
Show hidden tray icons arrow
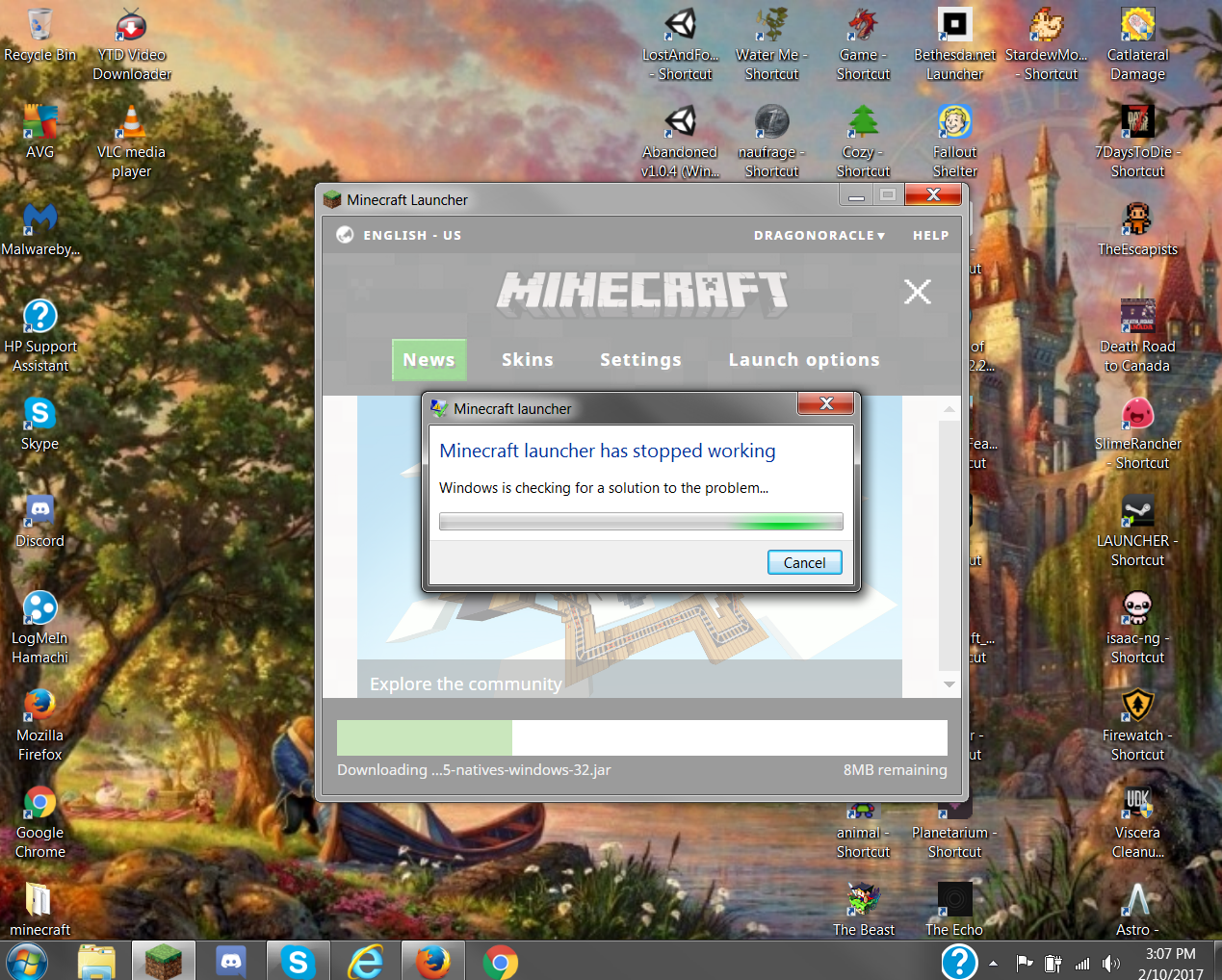coord(993,963)
